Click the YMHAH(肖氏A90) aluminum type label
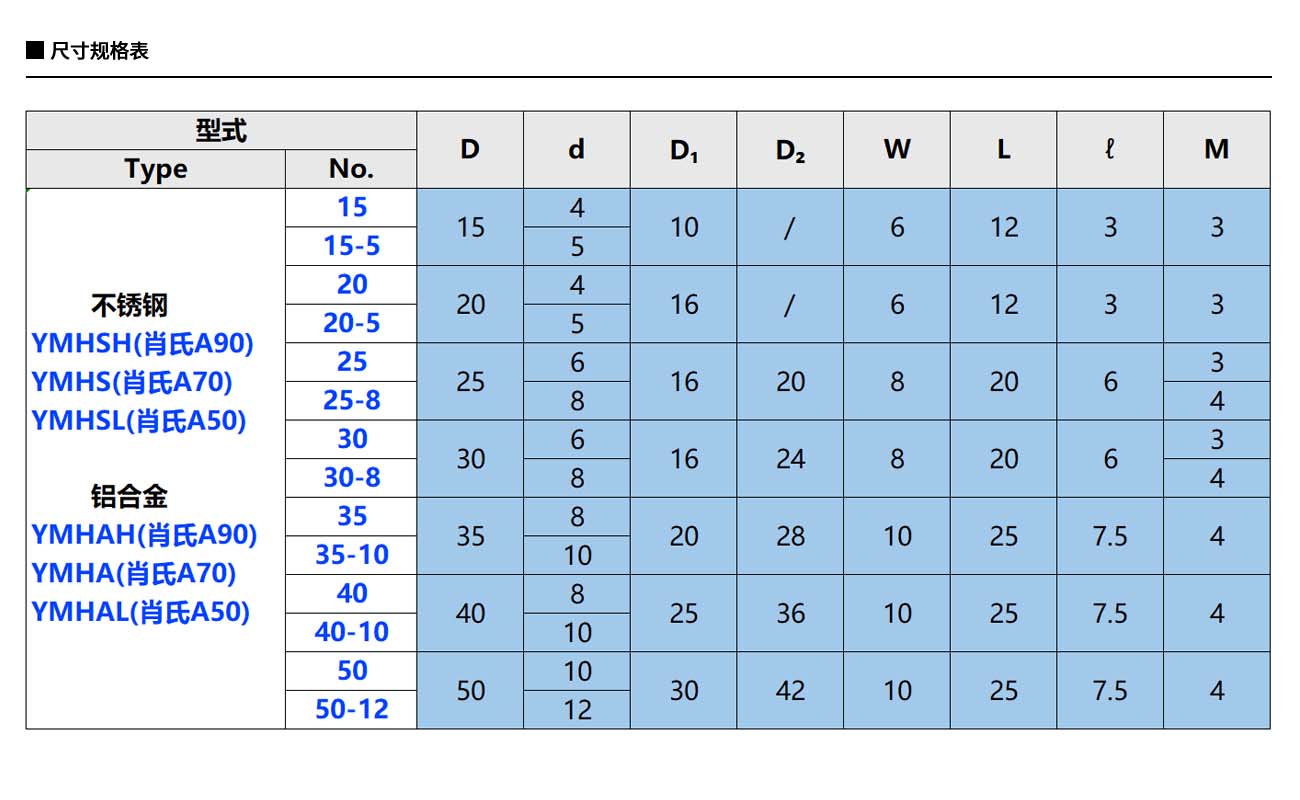The image size is (1300, 800). (144, 535)
